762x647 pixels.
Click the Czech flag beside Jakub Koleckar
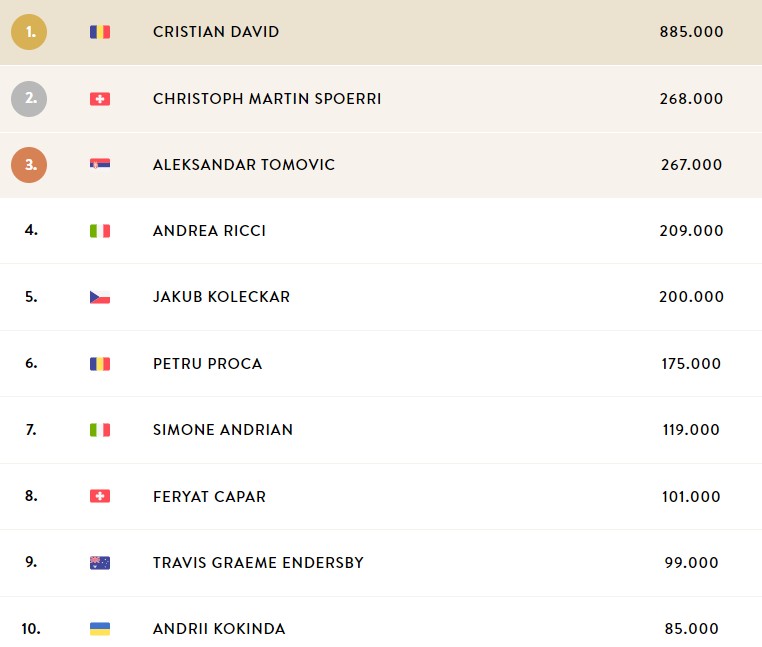[100, 297]
